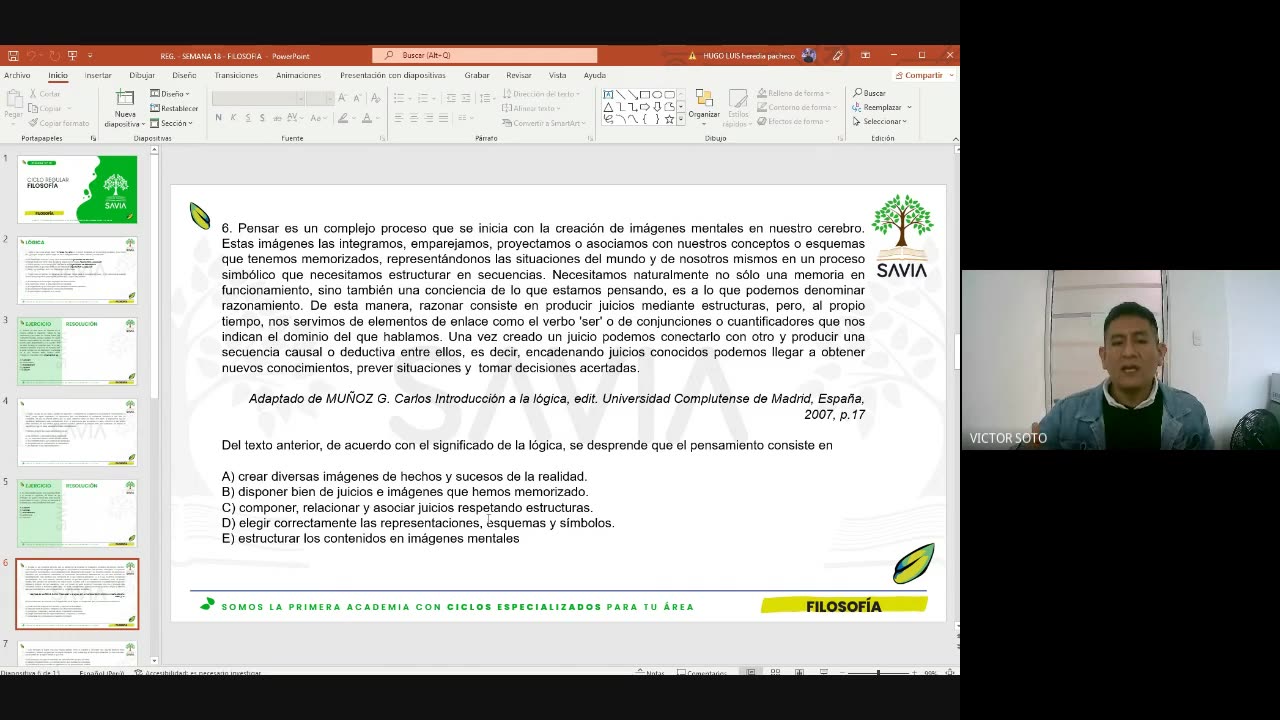The image size is (1280, 720).
Task: Select the triangle shape in gallery
Action: tap(608, 107)
